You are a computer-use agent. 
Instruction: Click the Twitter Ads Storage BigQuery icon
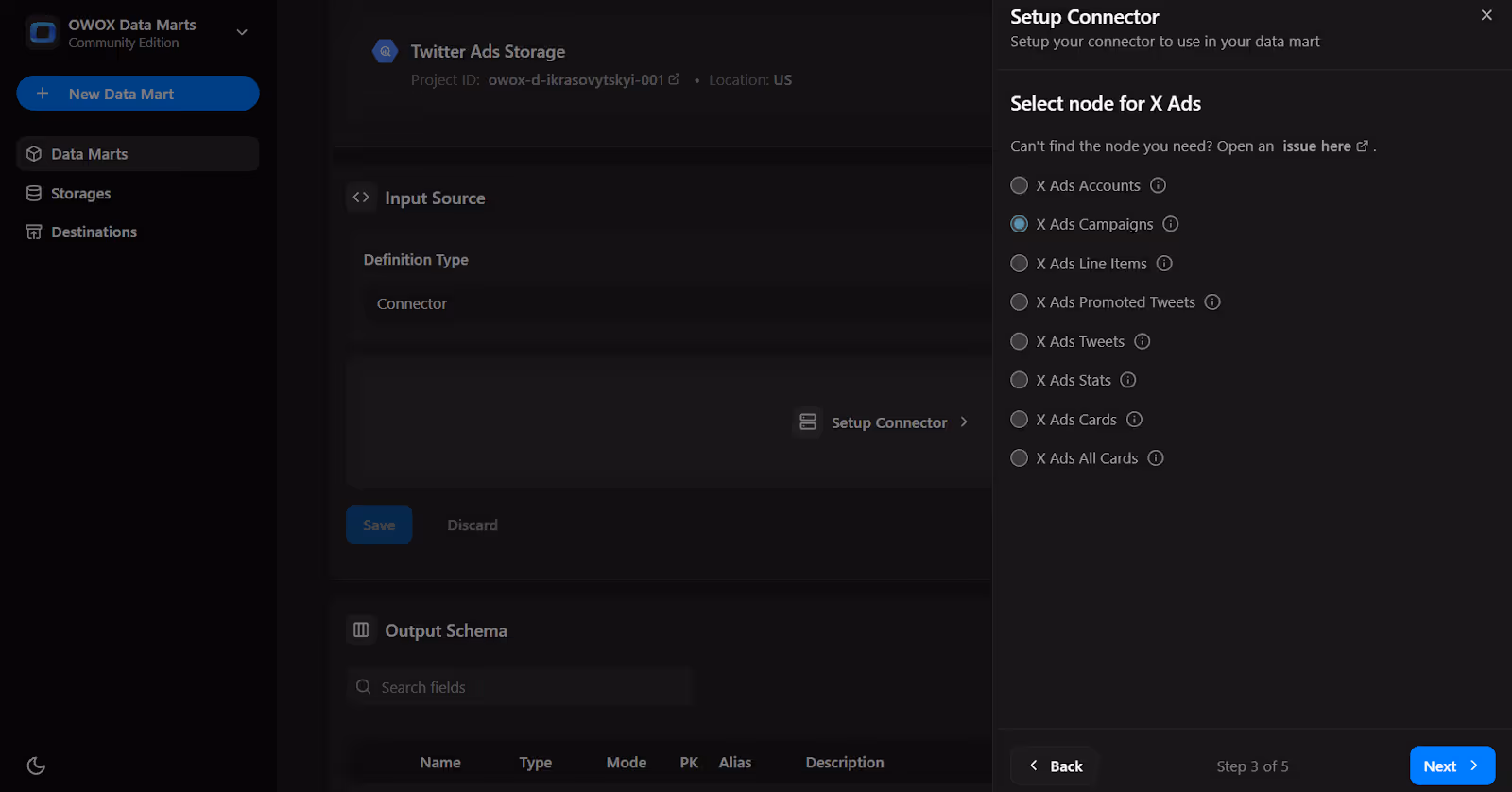[x=385, y=51]
